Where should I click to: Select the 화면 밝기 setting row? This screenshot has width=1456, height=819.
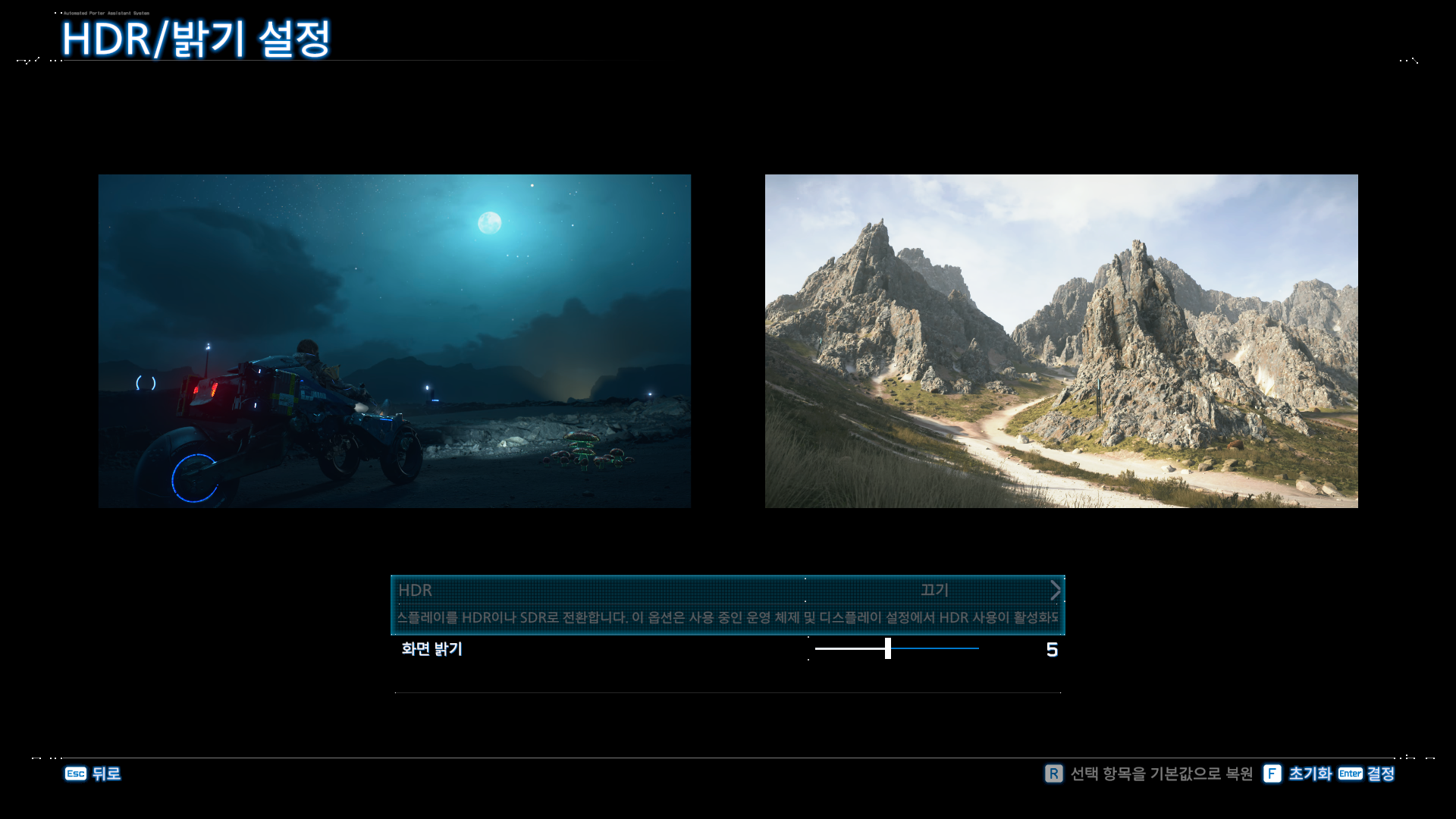tap(728, 649)
